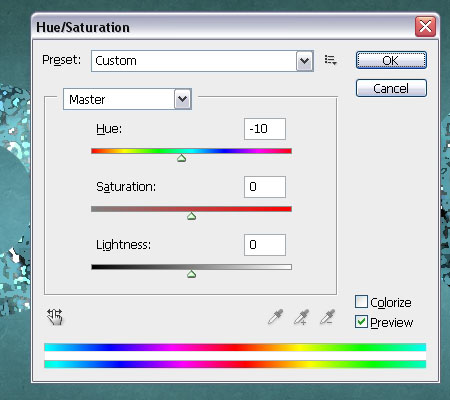Click the Lightness label
The width and height of the screenshot is (450, 400).
(x=123, y=245)
